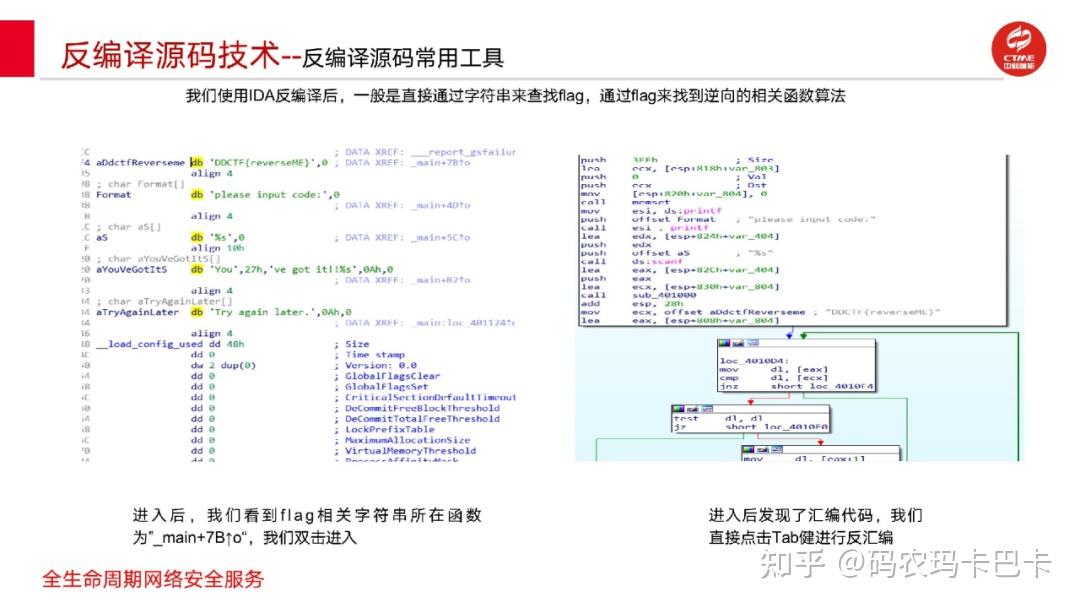This screenshot has width=1080, height=608.
Task: Open node color icon on loc_4010D4 block
Action: click(725, 343)
